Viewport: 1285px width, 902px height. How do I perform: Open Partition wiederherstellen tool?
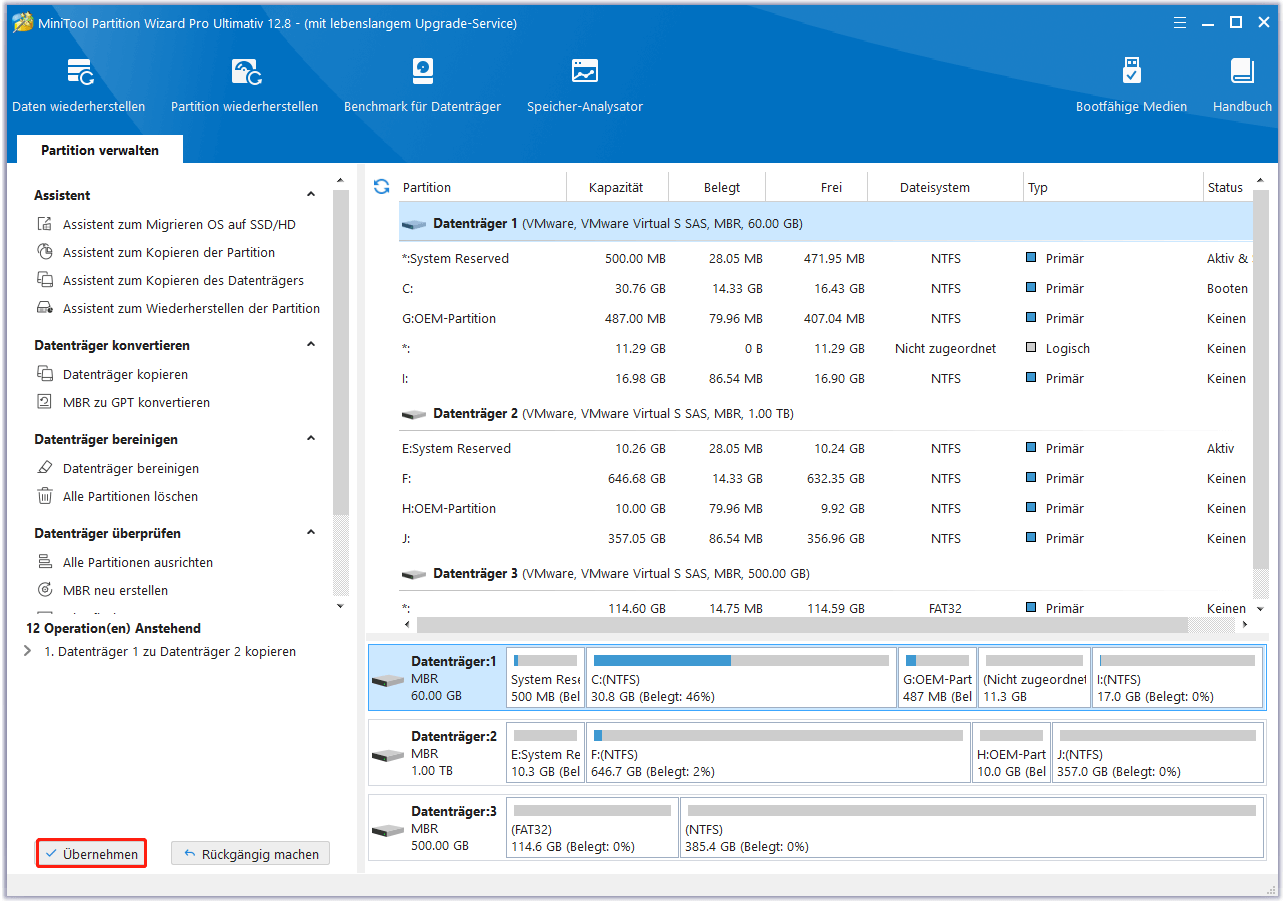[x=244, y=86]
